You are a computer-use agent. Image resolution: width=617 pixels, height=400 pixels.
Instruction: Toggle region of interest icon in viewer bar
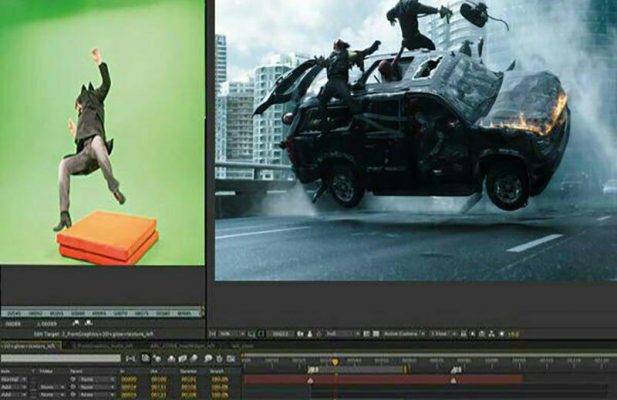pyautogui.click(x=366, y=334)
